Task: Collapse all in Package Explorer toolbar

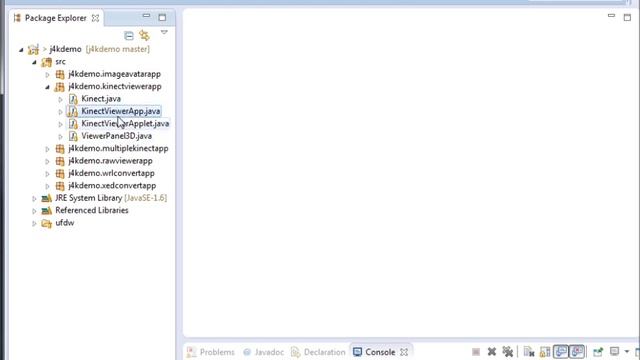Action: [129, 36]
